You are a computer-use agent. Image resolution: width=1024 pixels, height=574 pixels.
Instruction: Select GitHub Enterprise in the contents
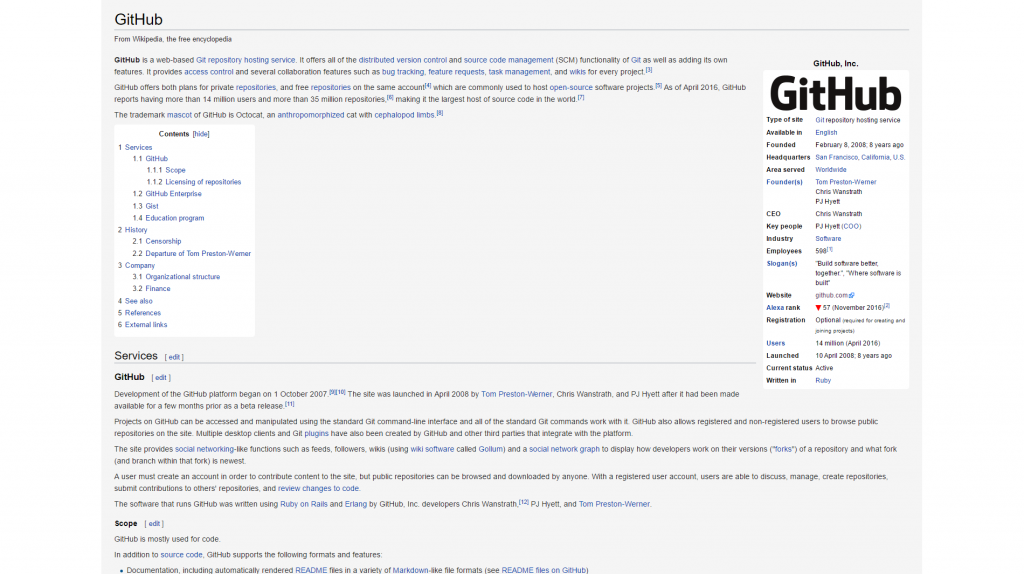[174, 194]
